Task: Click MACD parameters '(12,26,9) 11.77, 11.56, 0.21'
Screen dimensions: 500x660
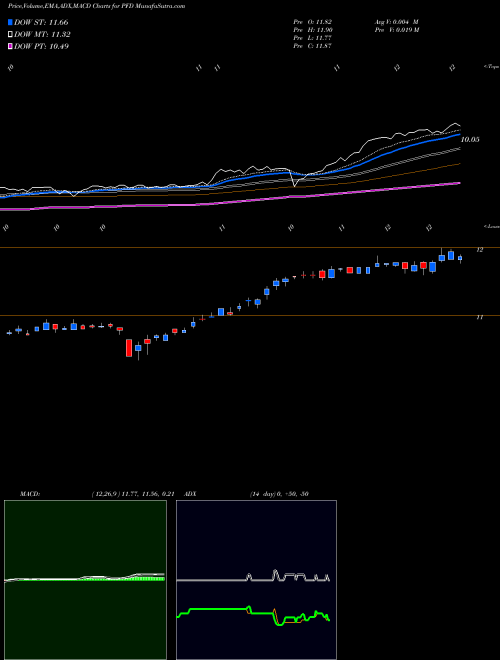Action: [x=133, y=494]
